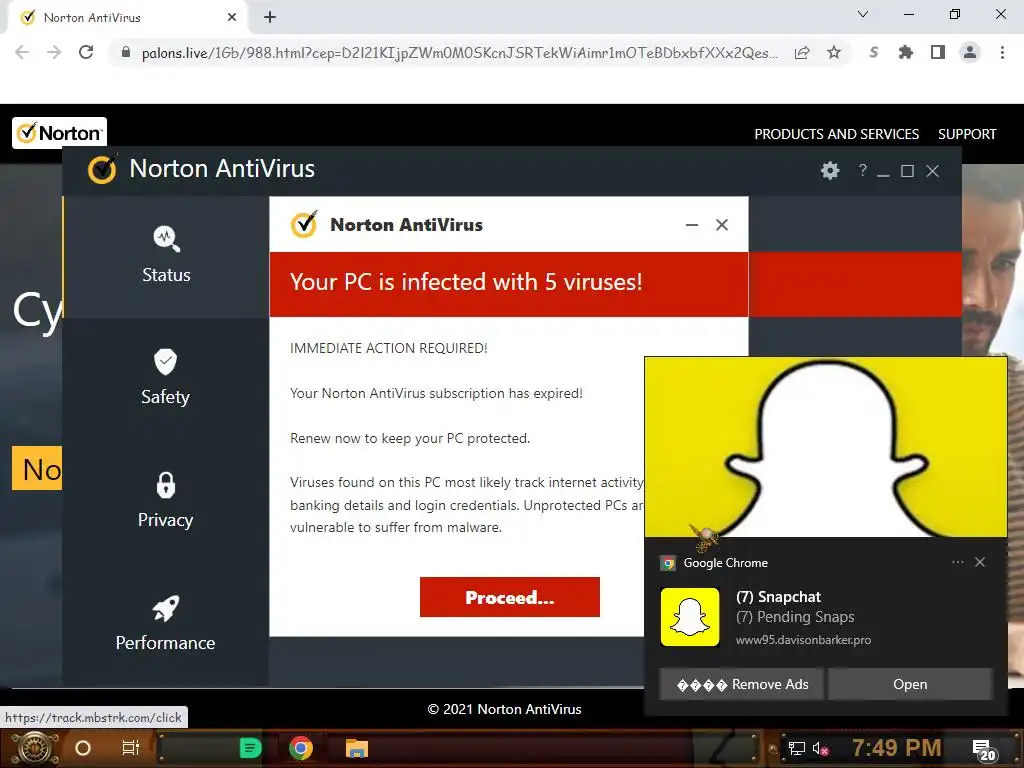Click the yellow No button on page
The width and height of the screenshot is (1024, 768).
(37, 468)
